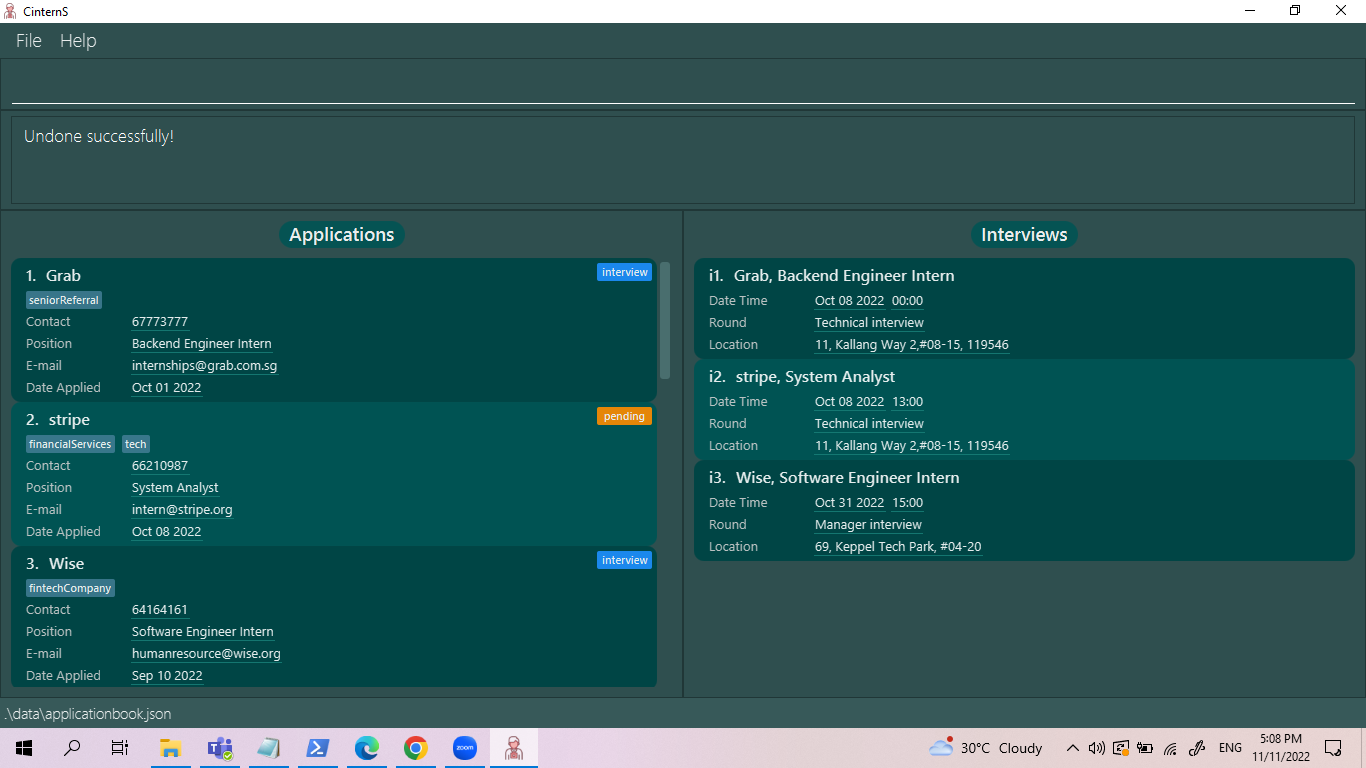Open Microsoft Edge from taskbar
The height and width of the screenshot is (768, 1366).
(x=367, y=748)
